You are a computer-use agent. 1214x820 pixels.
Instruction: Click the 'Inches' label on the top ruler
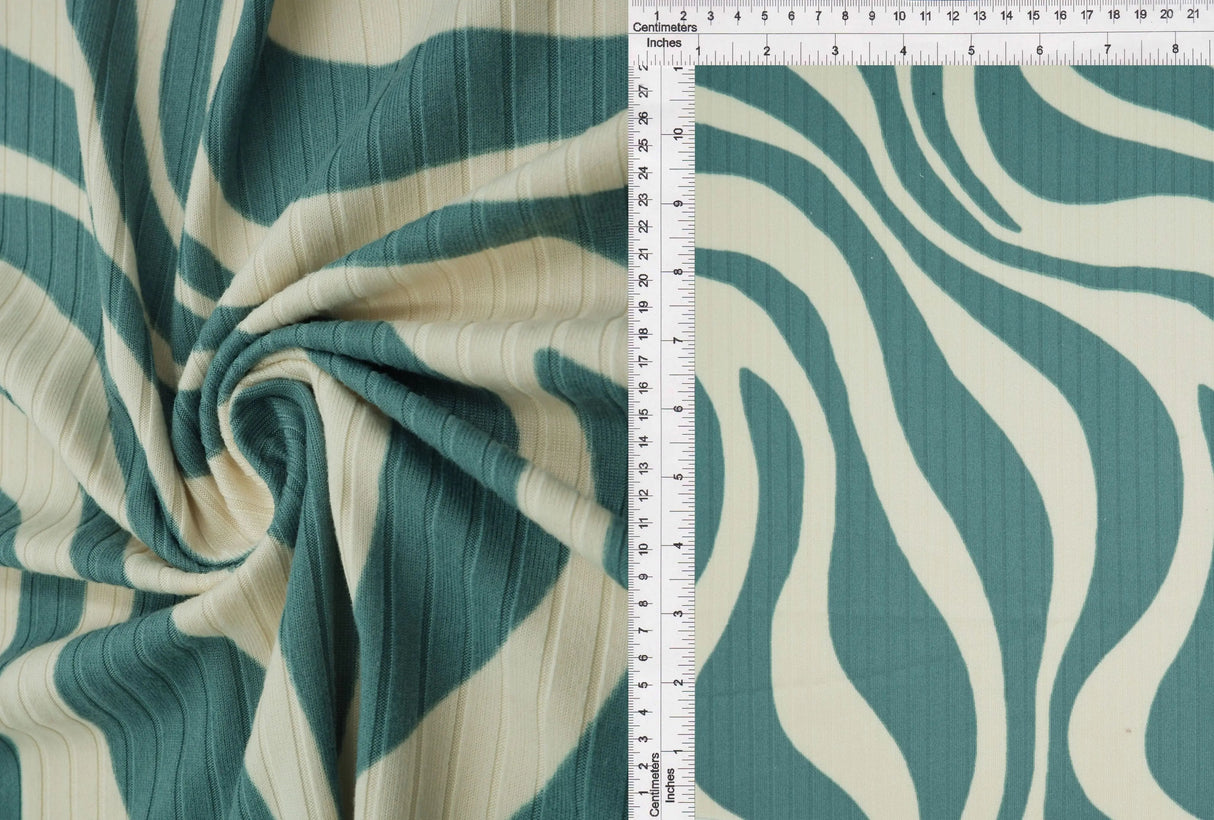666,43
